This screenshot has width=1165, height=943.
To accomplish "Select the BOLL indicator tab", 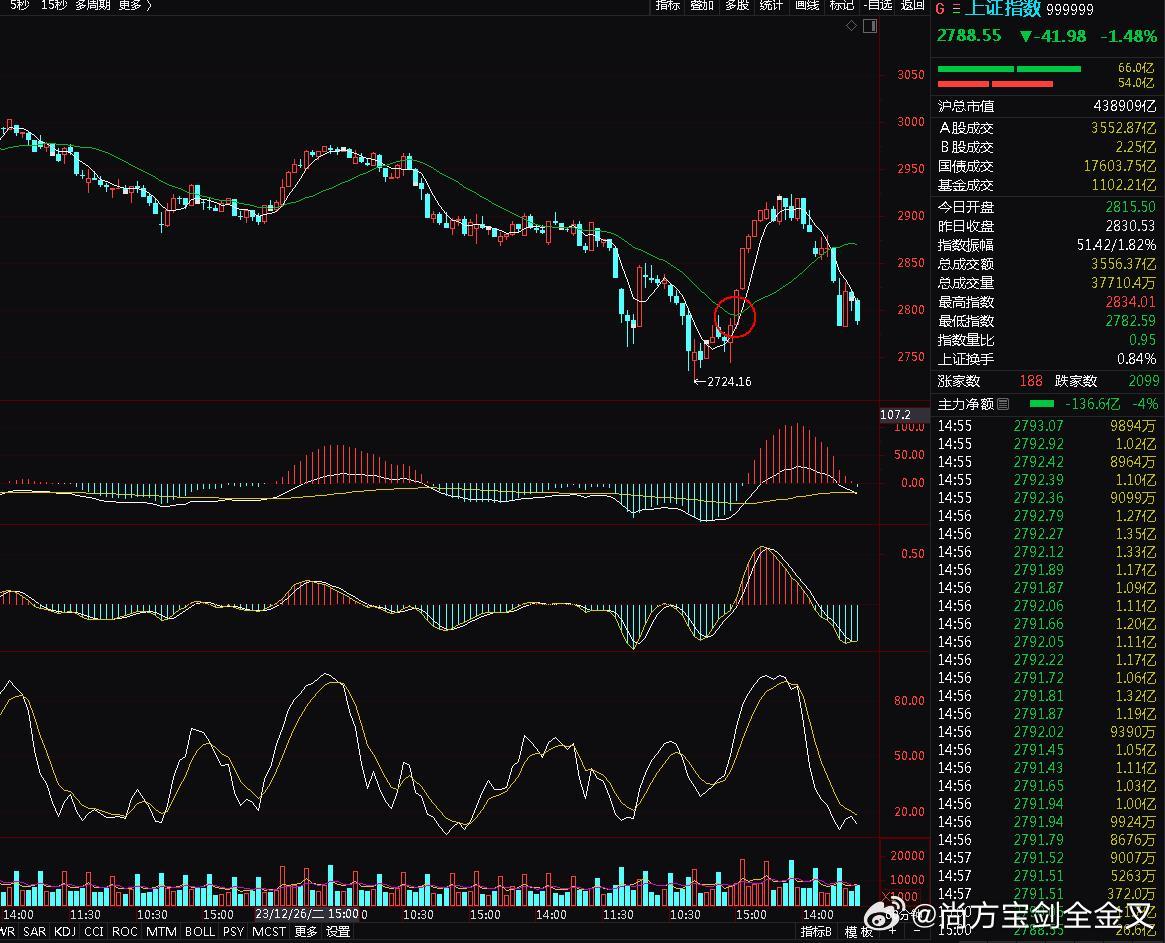I will [x=199, y=932].
